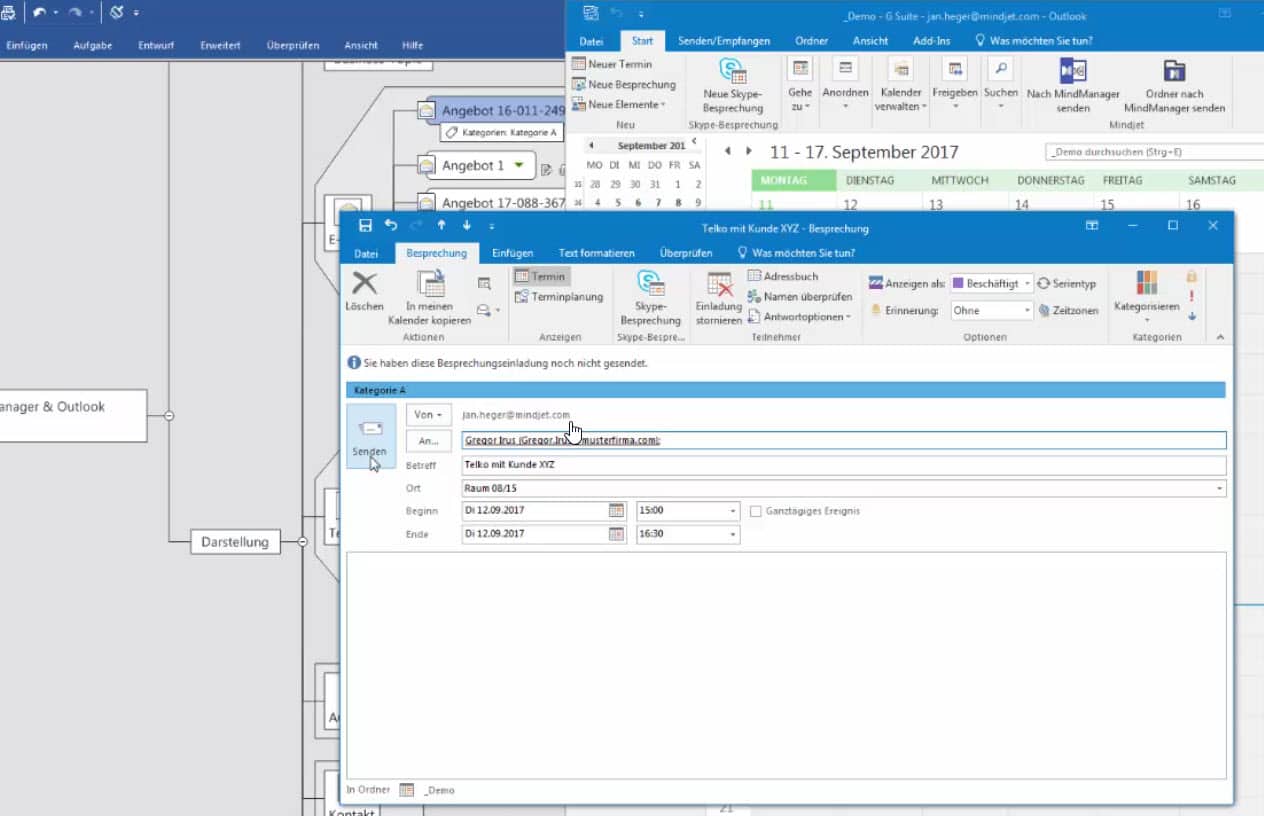Viewport: 1264px width, 816px height.
Task: Open the Von sender dropdown
Action: 429,415
